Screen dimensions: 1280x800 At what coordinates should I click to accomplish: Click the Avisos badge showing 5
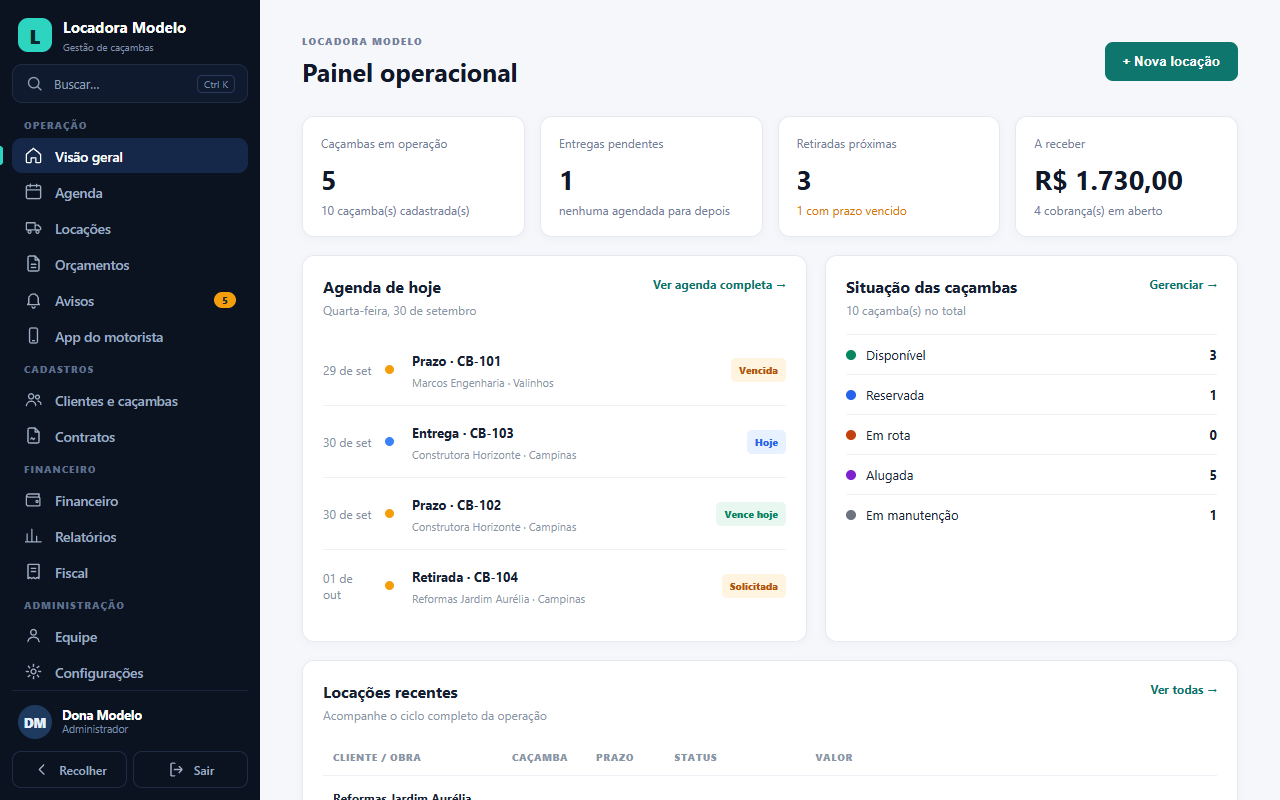pos(225,300)
